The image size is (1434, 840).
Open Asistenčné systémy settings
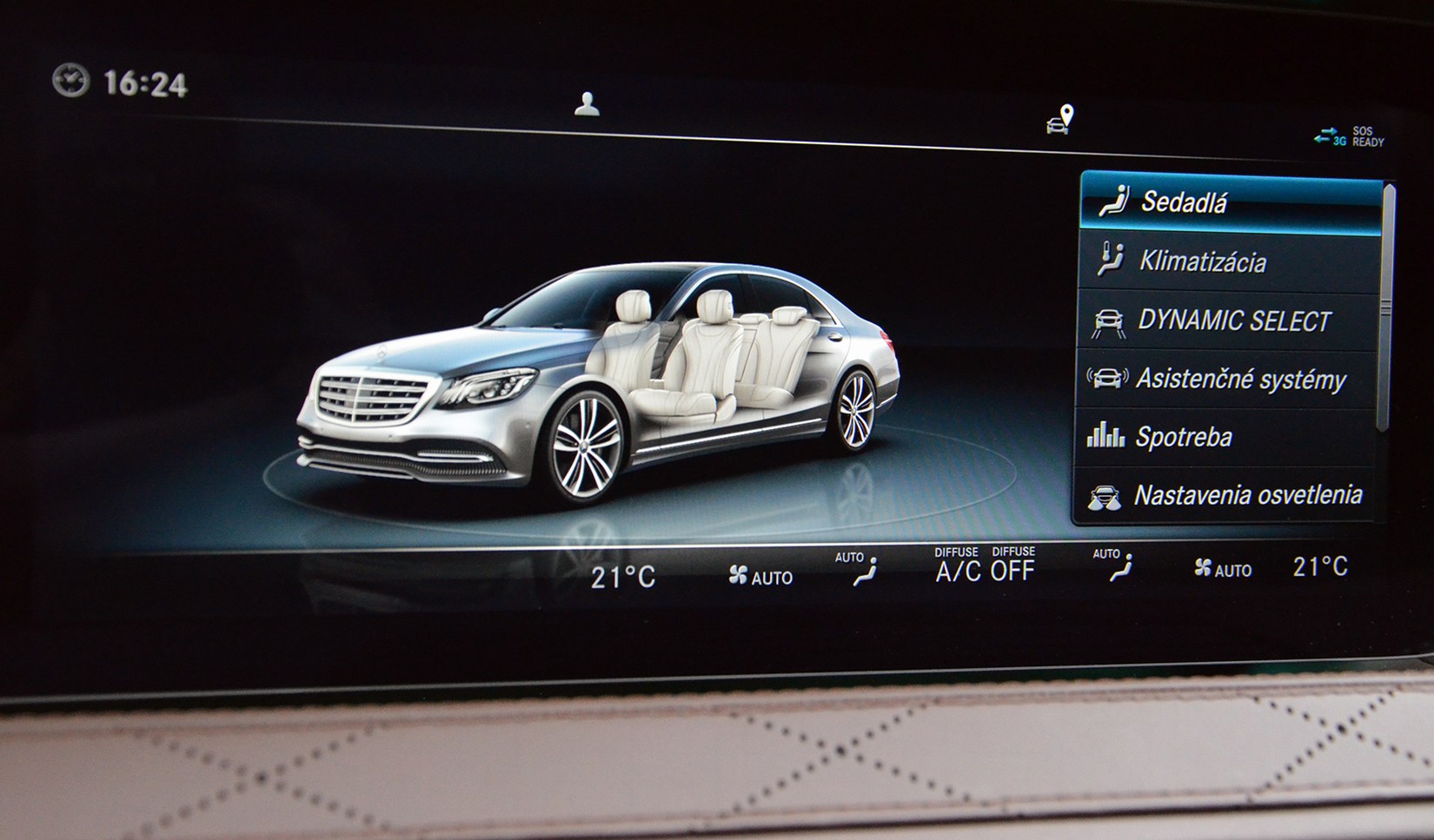tap(1227, 380)
